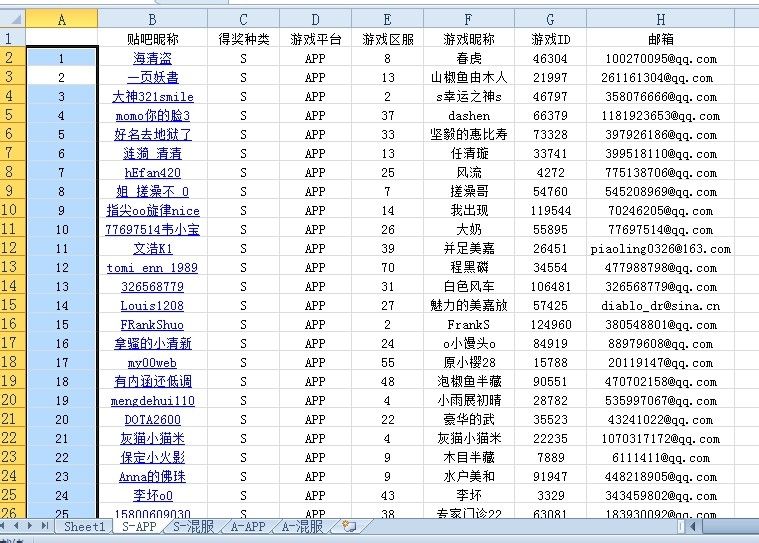Select the 游戏平台 header cell

coord(315,39)
